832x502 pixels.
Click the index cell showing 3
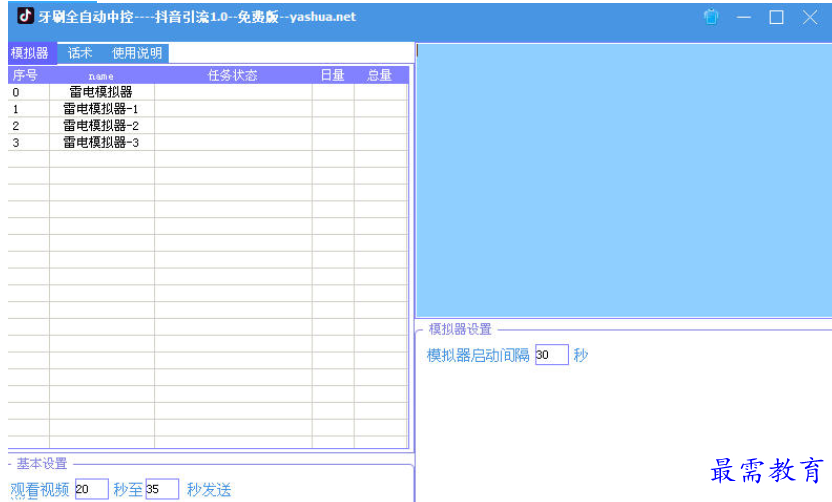click(x=29, y=142)
